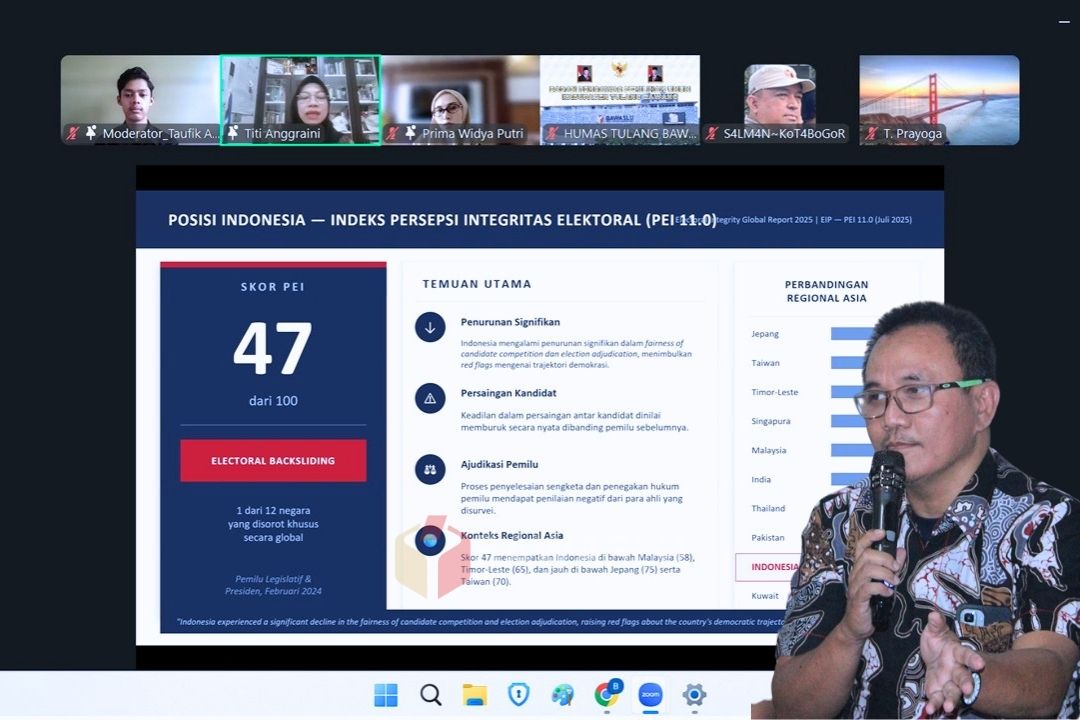
Task: Click the muted microphone icon beside Moderator_Taufik
Action: (x=72, y=134)
